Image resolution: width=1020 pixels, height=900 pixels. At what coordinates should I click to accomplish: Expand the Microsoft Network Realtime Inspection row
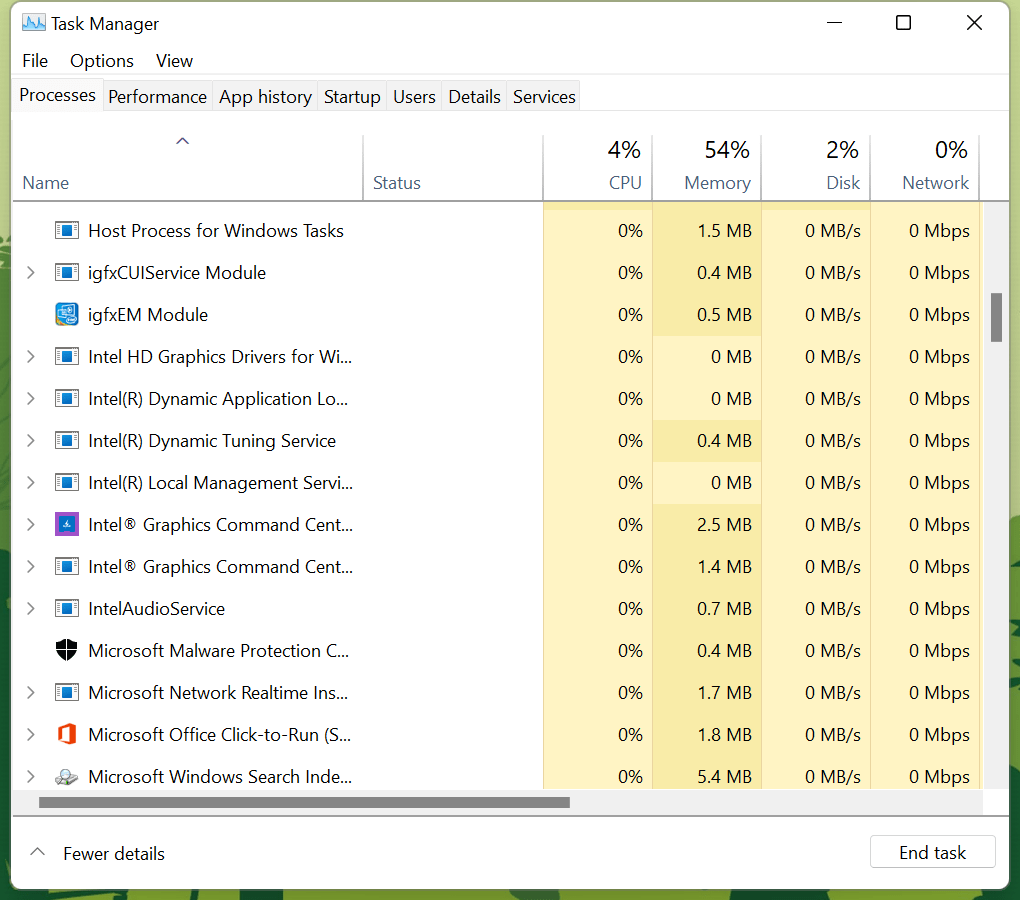pos(31,693)
